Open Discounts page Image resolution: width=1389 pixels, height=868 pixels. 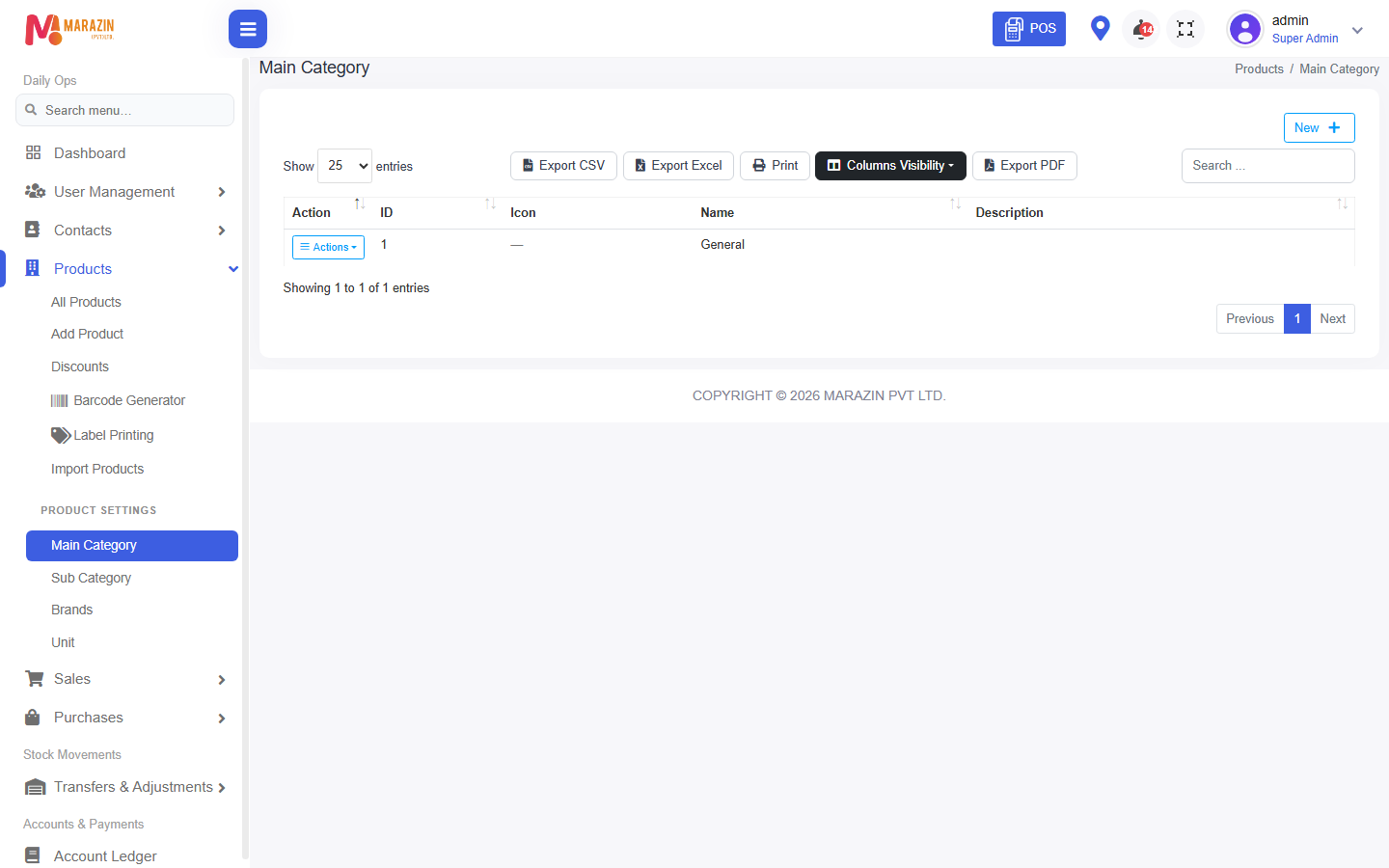coord(80,366)
